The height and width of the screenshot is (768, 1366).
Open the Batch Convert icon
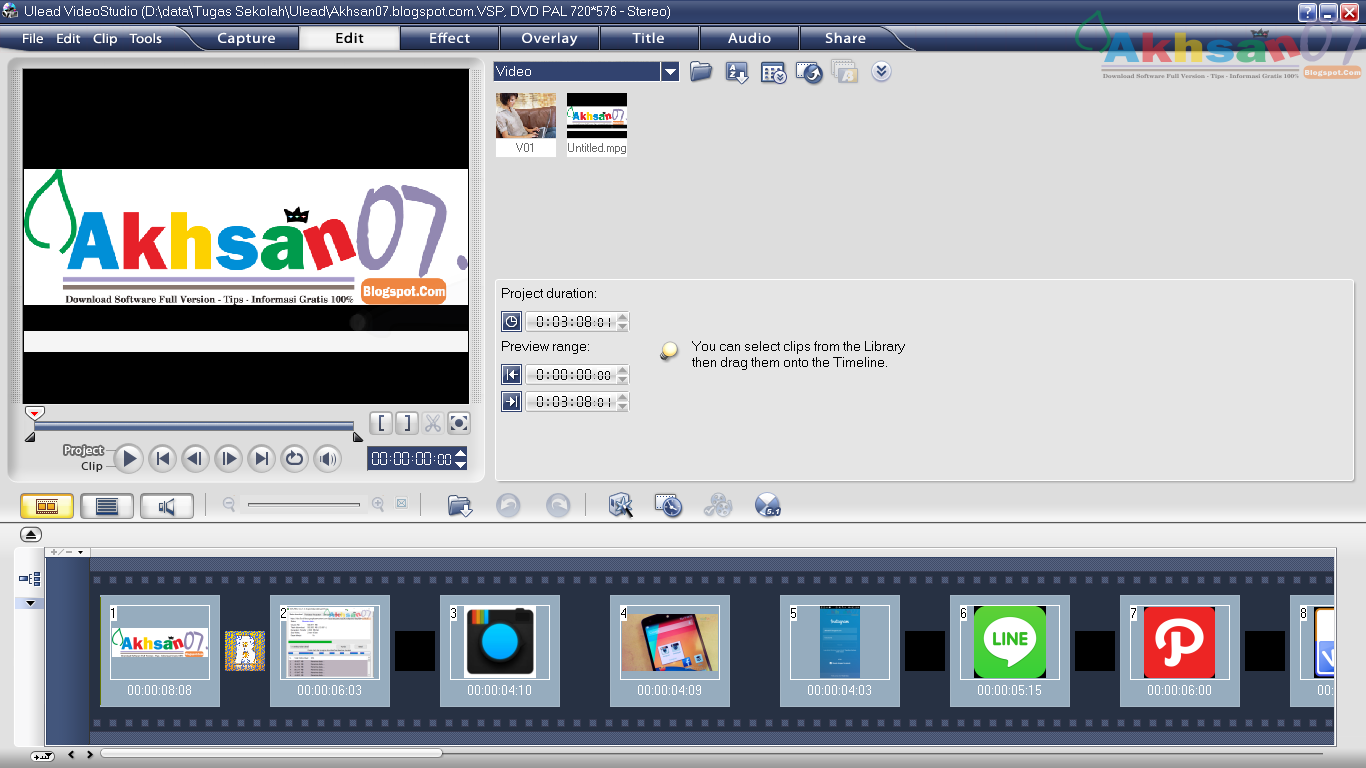click(x=669, y=506)
